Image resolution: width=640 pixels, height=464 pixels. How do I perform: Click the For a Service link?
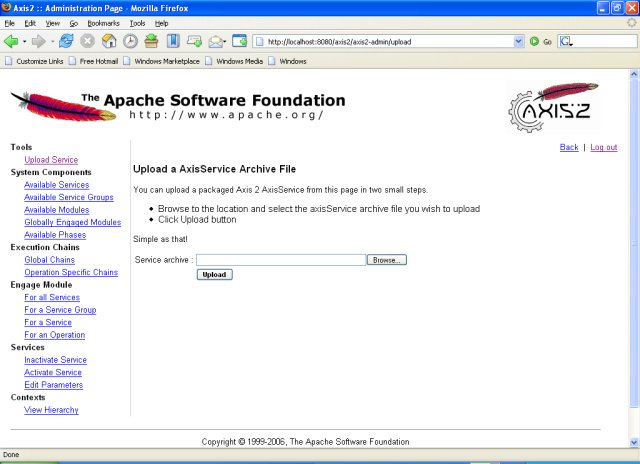click(48, 322)
